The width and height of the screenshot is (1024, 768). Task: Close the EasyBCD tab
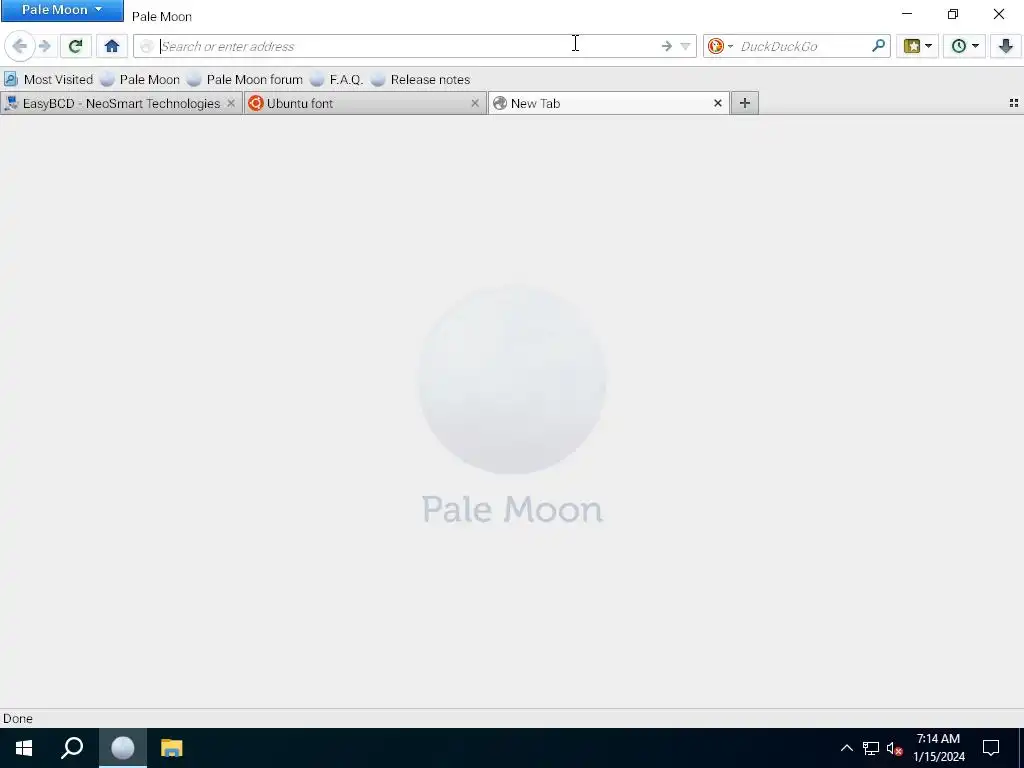tap(231, 103)
